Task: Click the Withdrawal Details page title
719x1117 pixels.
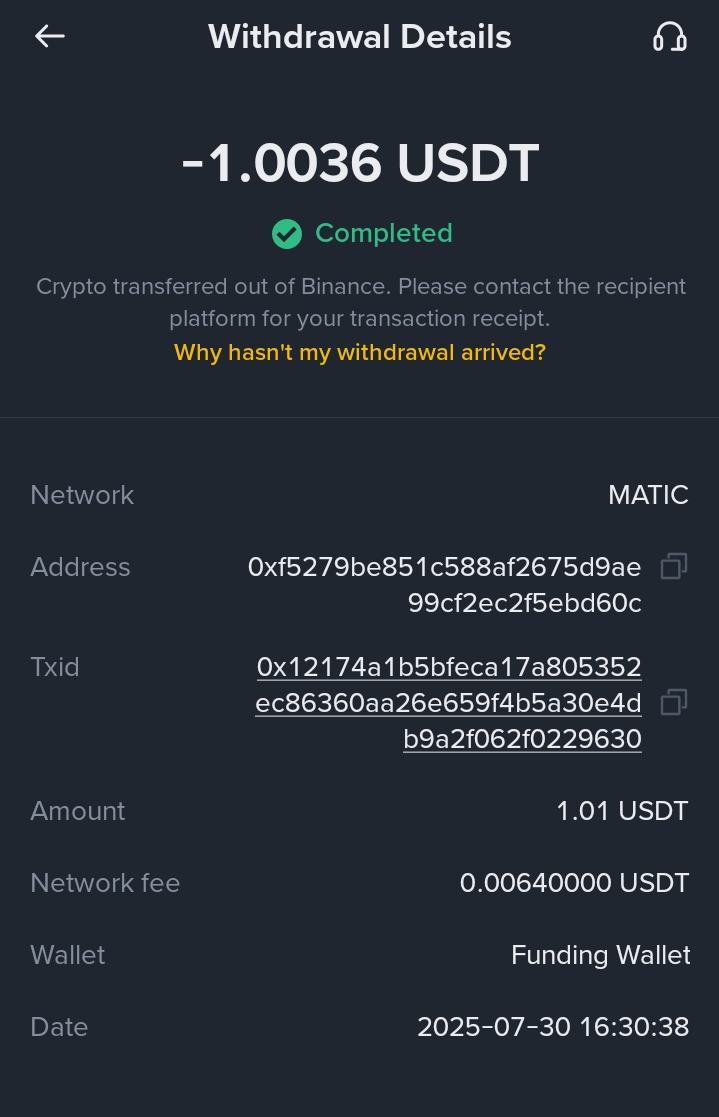Action: point(360,37)
